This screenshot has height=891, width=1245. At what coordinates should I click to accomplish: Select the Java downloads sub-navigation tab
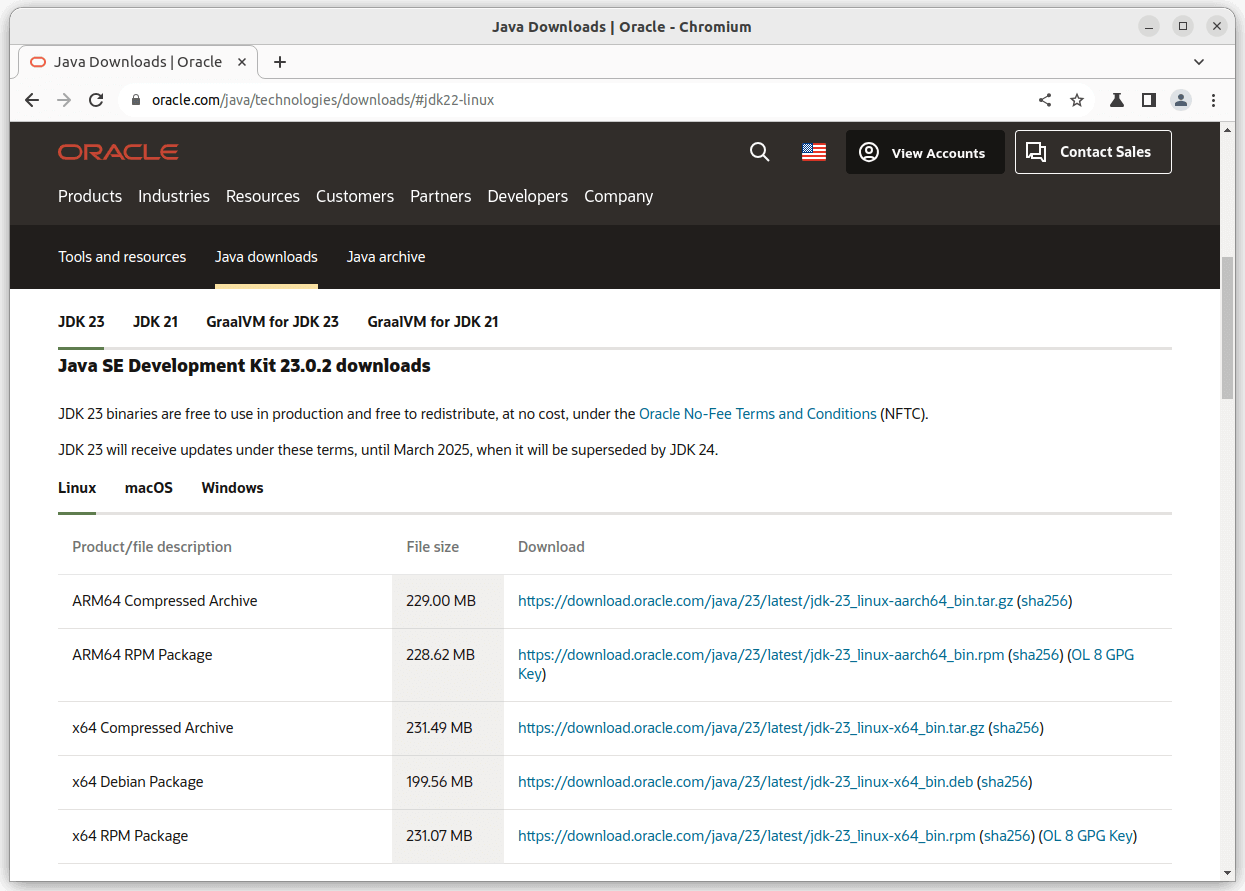266,257
